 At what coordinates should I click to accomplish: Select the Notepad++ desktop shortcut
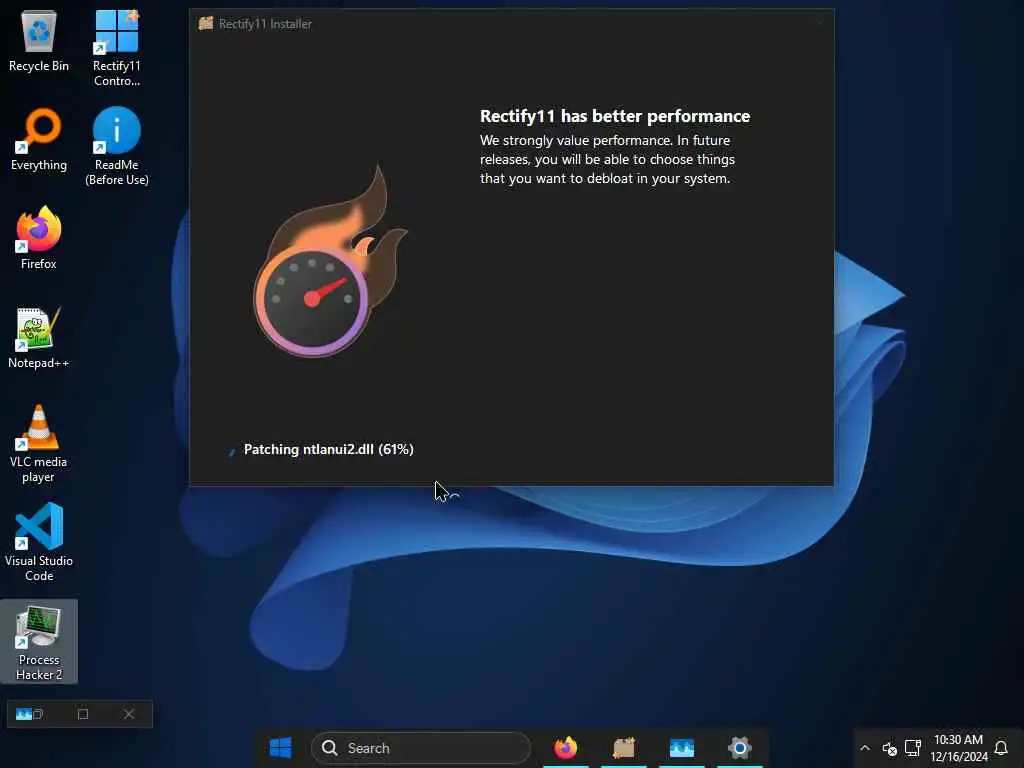pyautogui.click(x=39, y=338)
